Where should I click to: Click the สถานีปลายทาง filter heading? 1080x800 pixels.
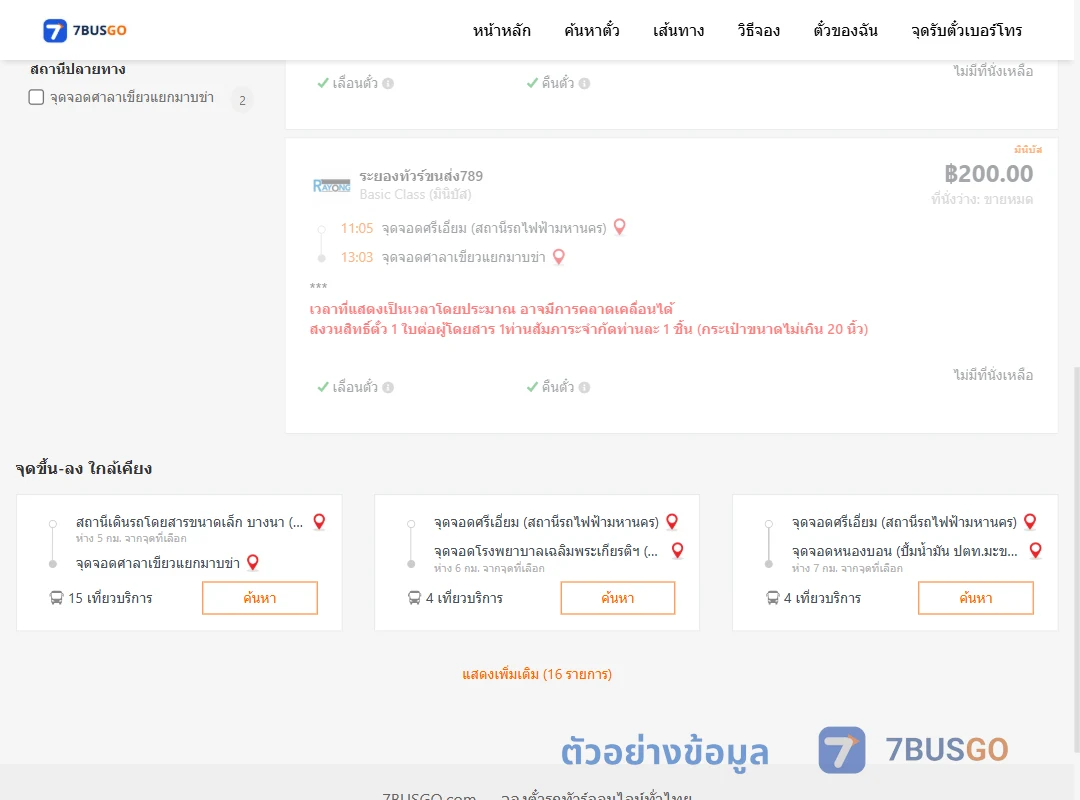78,69
